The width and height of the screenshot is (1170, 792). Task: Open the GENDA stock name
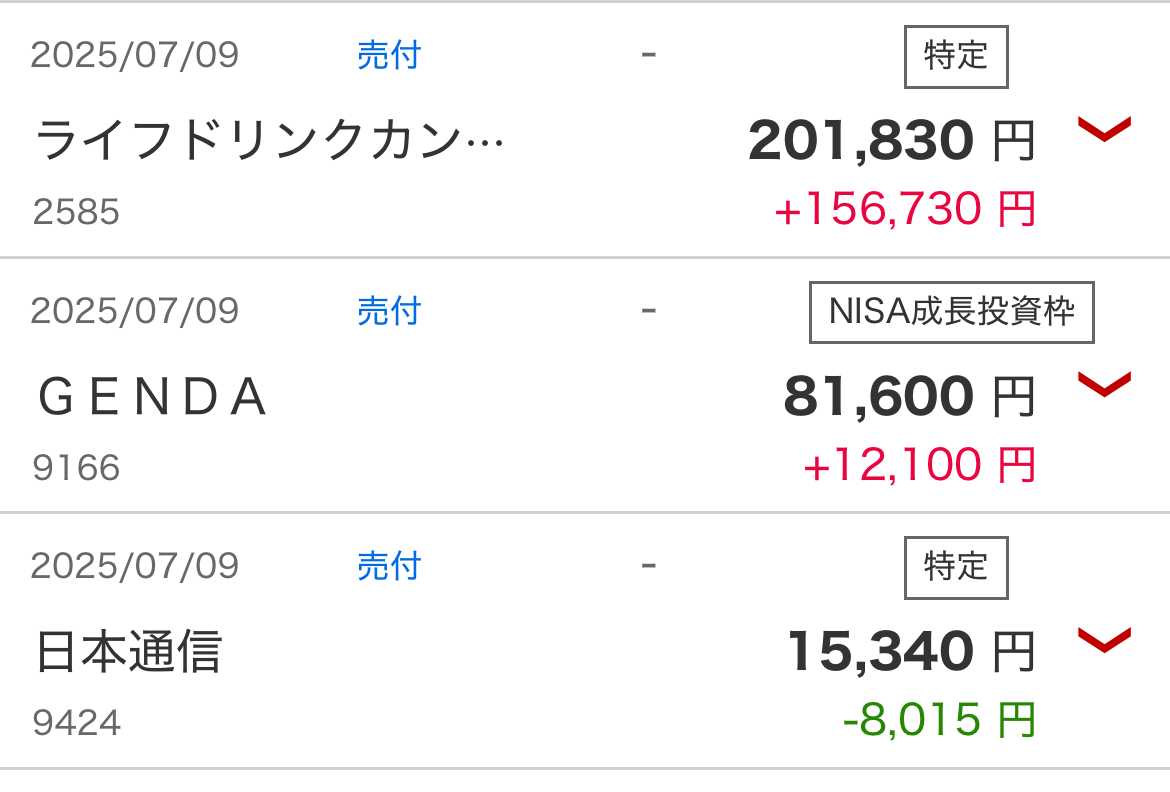tap(152, 396)
